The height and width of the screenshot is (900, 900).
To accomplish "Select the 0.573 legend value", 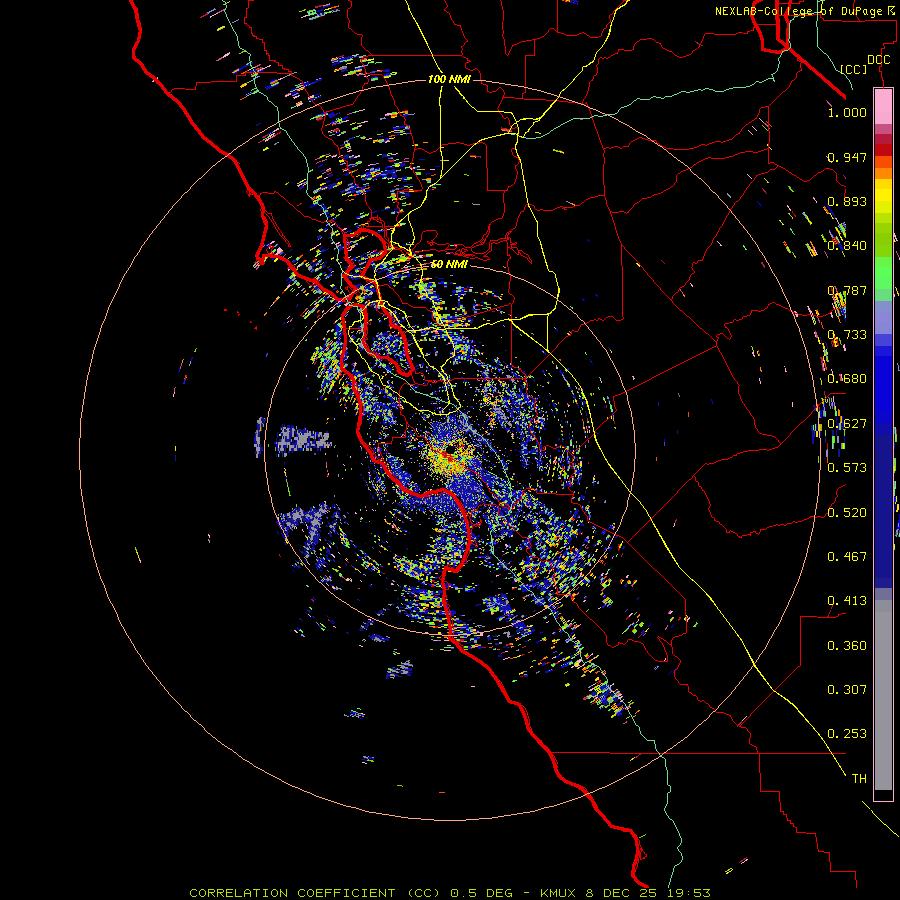I will pyautogui.click(x=847, y=468).
